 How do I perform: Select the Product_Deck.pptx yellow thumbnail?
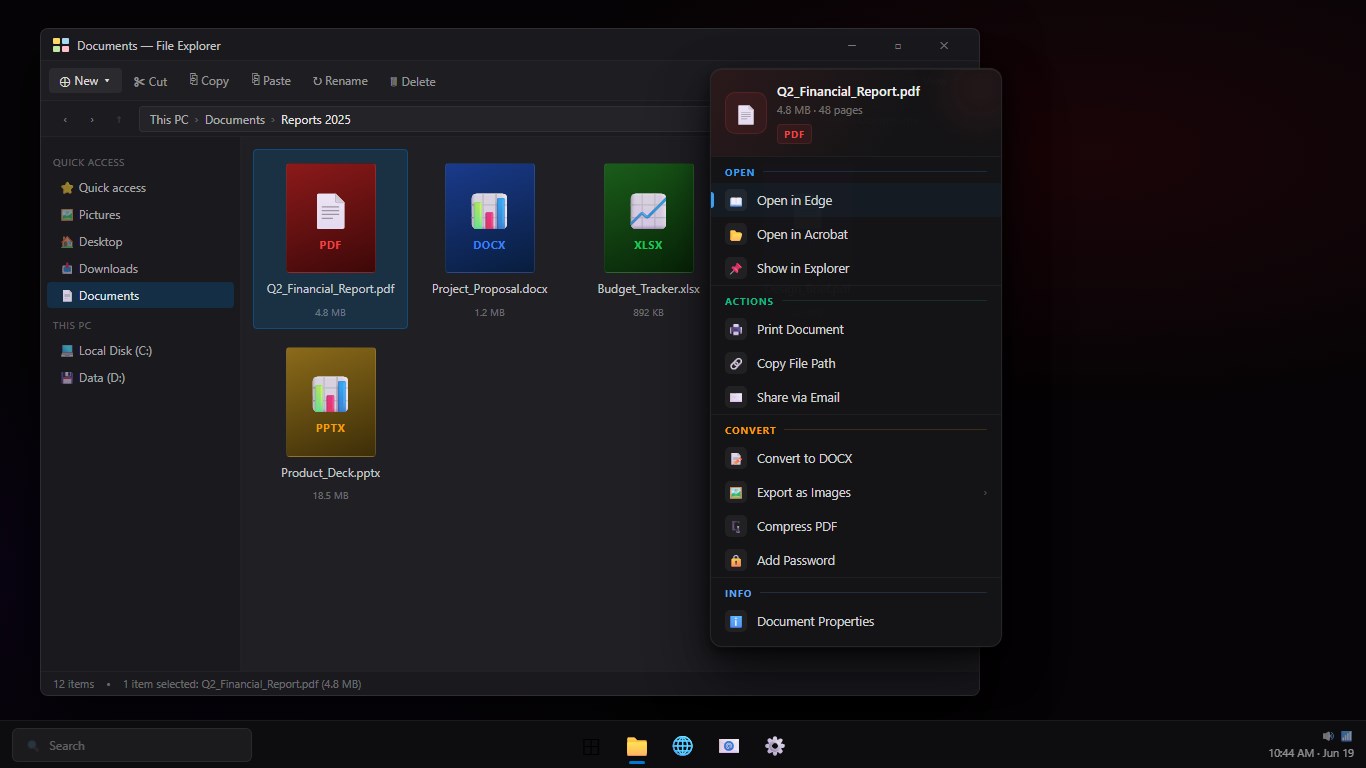coord(331,402)
